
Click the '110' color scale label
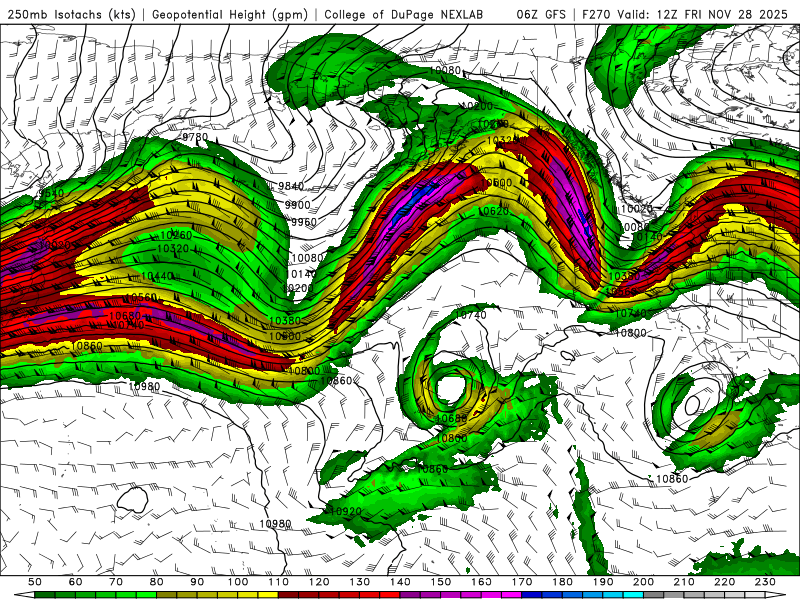279,582
